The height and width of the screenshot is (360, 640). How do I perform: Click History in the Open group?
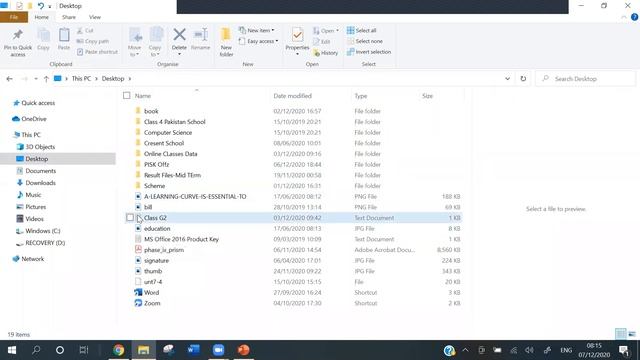pyautogui.click(x=325, y=53)
